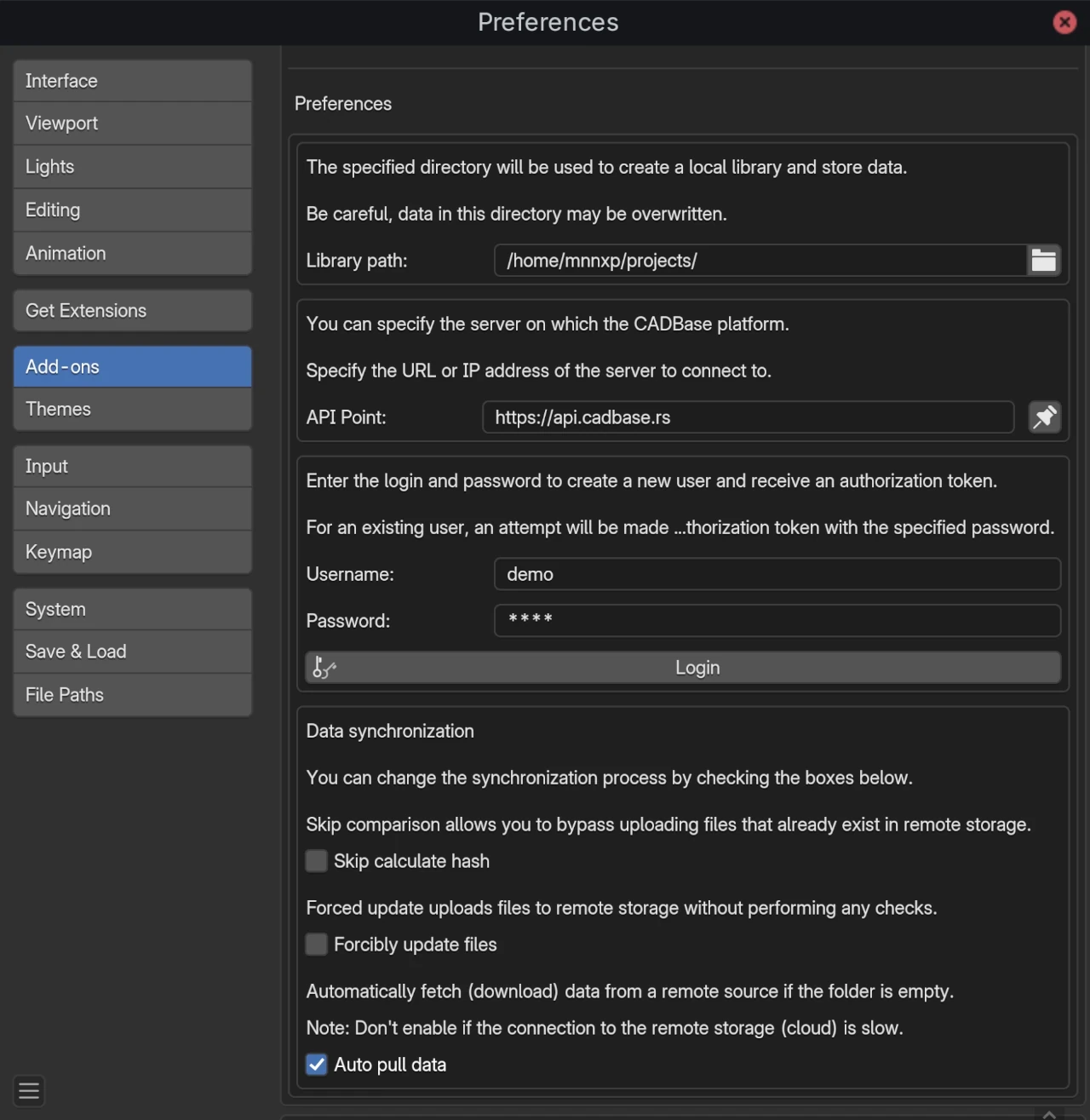Switch to Save & Load preferences
This screenshot has height=1120, width=1090.
pos(132,651)
